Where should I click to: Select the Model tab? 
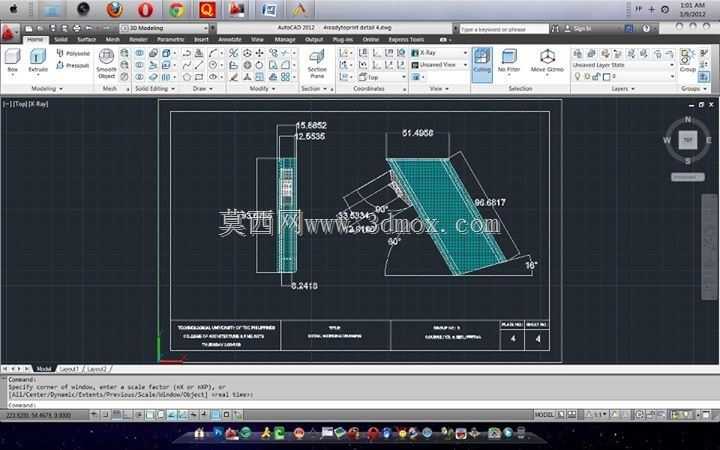click(x=44, y=369)
